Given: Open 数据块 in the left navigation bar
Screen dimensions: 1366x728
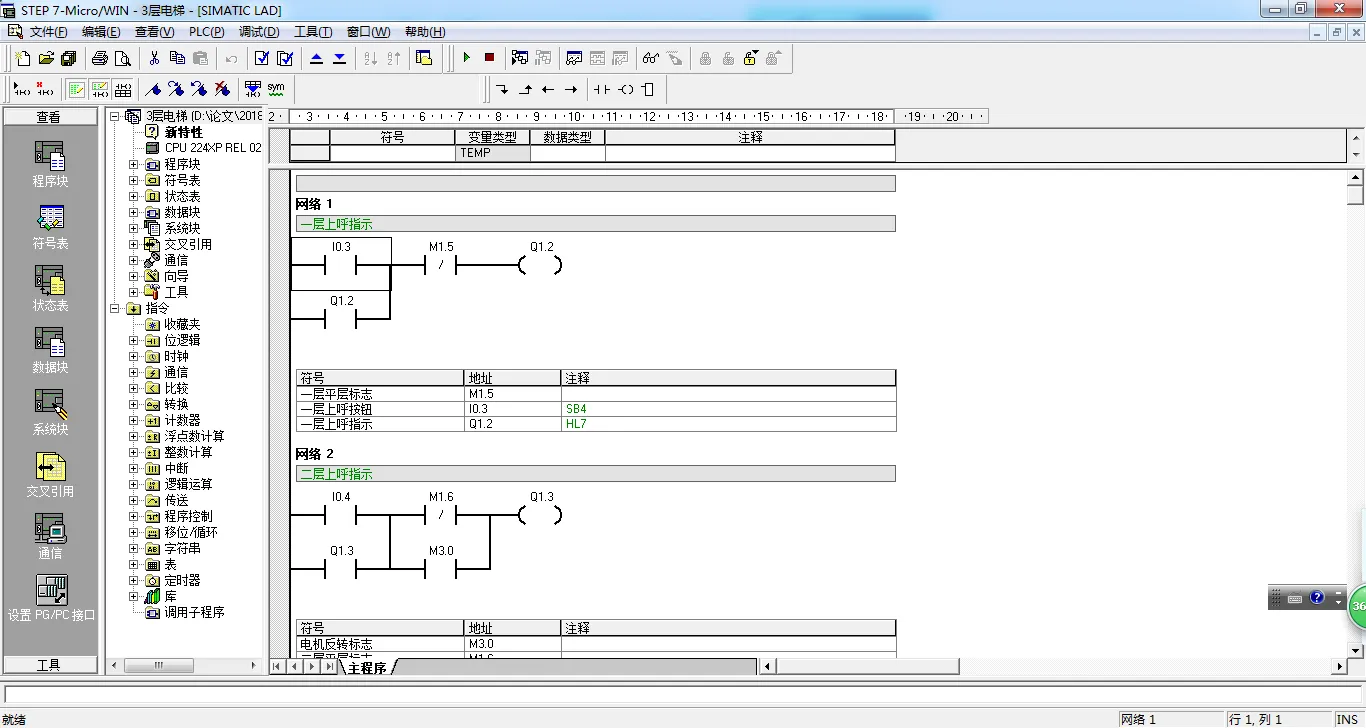Looking at the screenshot, I should pyautogui.click(x=50, y=351).
